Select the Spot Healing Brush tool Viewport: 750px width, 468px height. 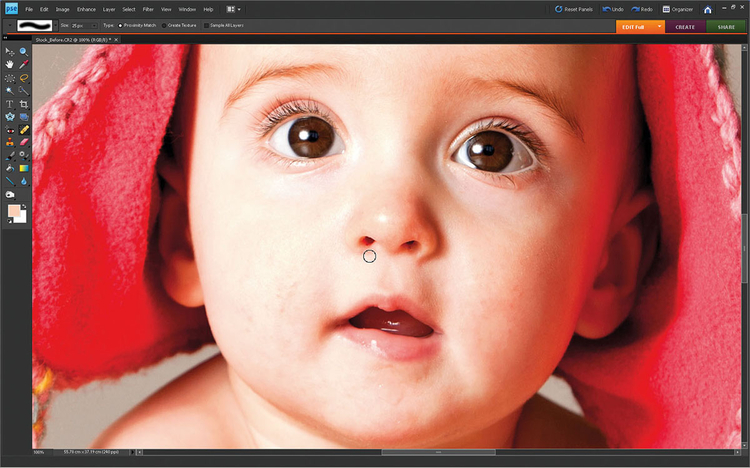23,130
